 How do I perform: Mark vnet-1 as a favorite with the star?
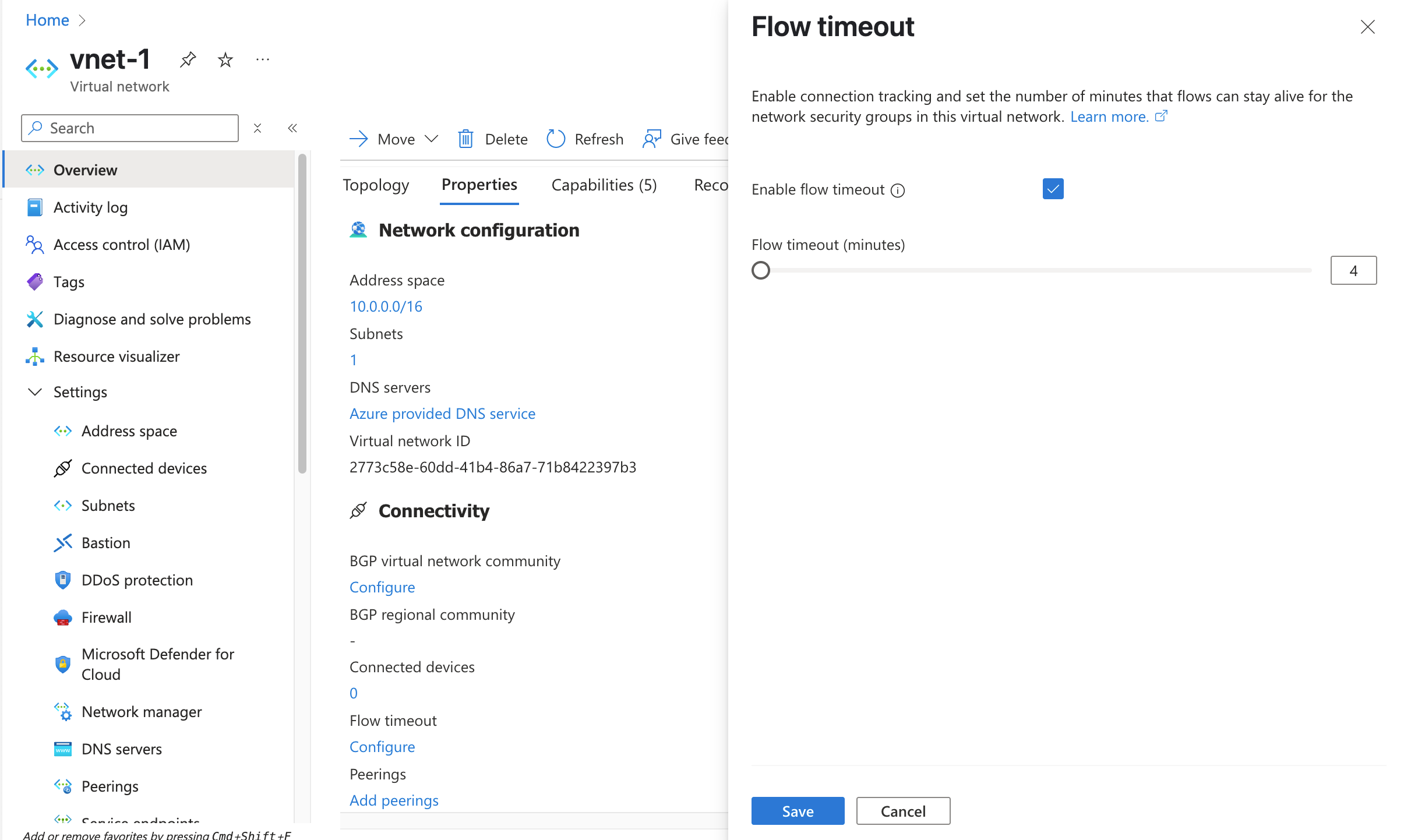pos(225,60)
